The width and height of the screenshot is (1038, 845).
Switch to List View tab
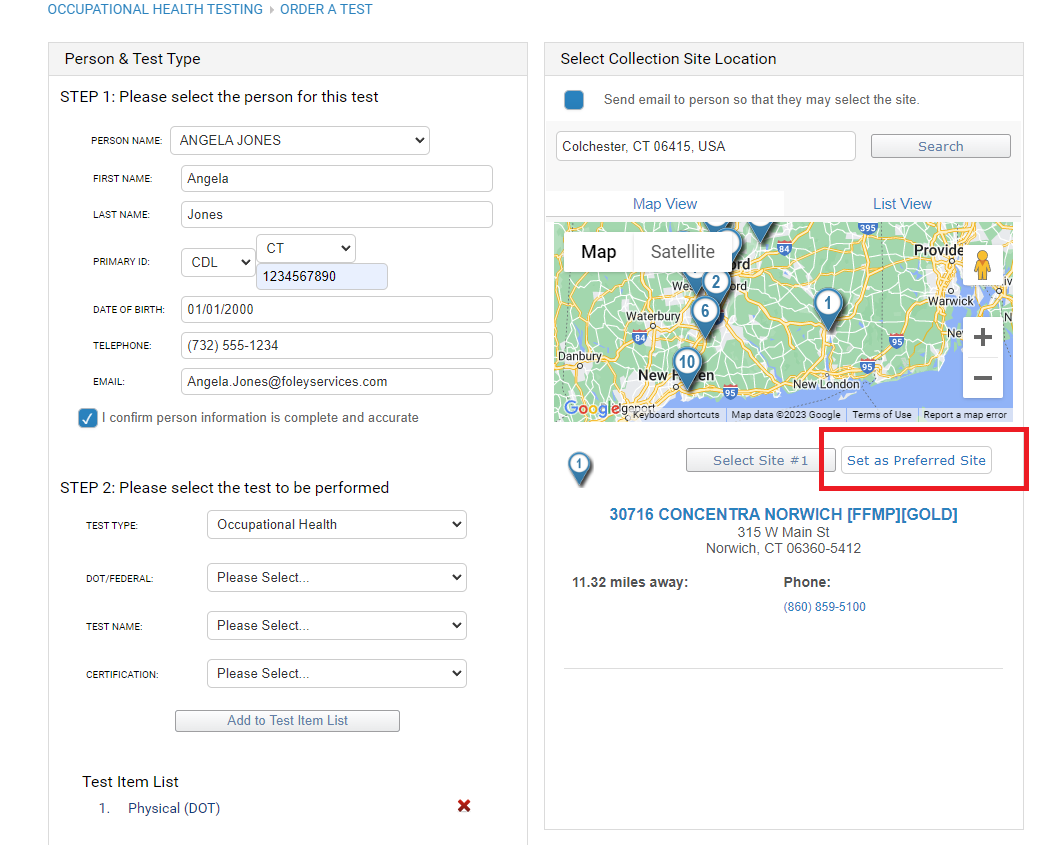point(902,204)
